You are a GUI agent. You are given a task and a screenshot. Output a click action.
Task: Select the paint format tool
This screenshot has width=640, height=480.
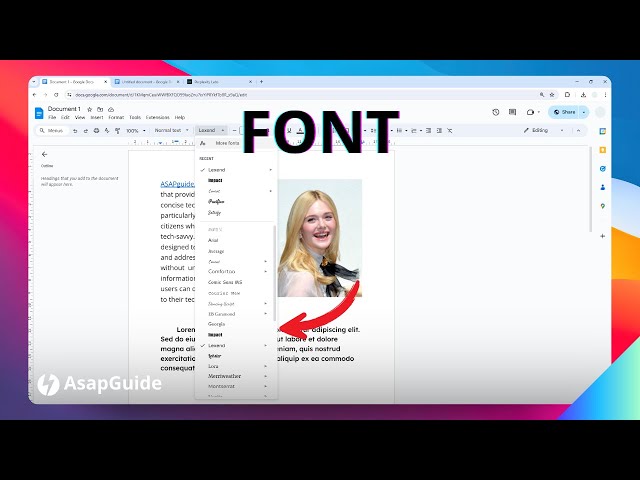(118, 131)
